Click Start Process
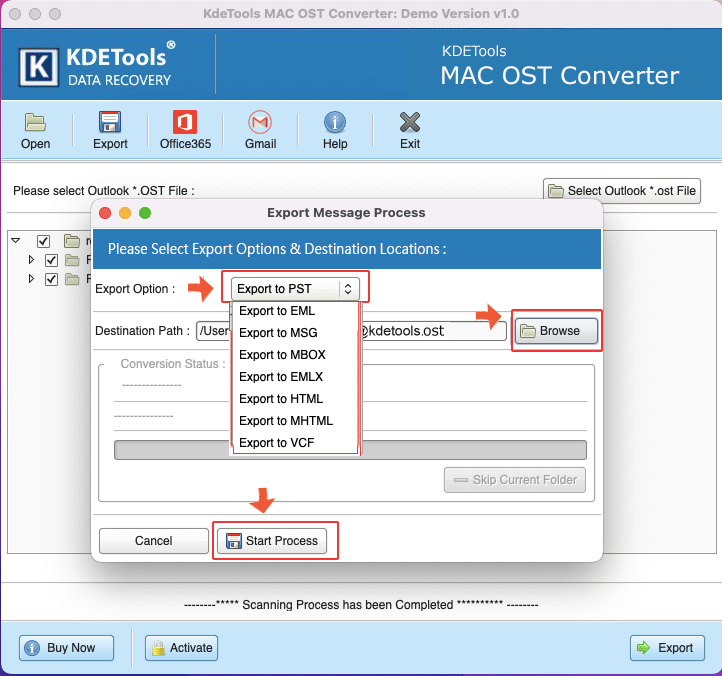The height and width of the screenshot is (676, 722). pos(272,541)
